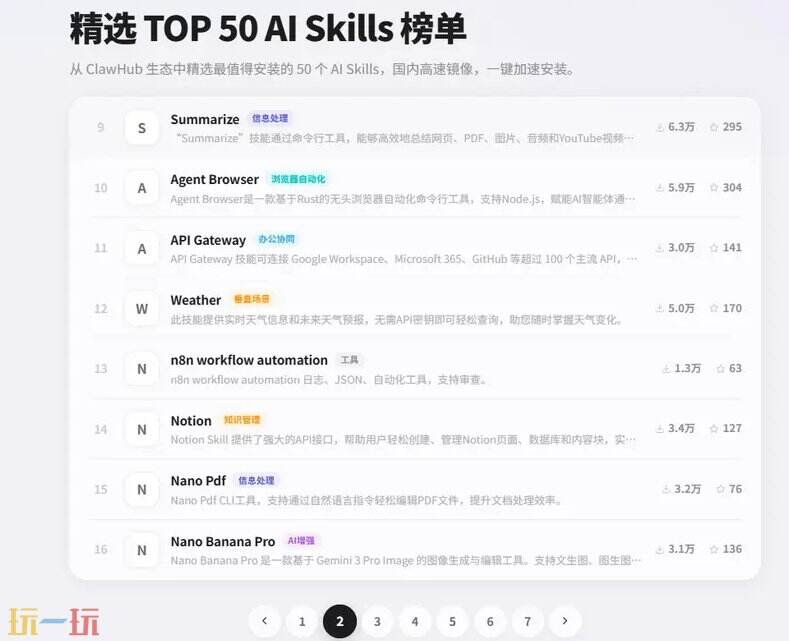Click Nano Banana Pro download icon
Viewport: 789px width, 641px height.
click(x=660, y=549)
